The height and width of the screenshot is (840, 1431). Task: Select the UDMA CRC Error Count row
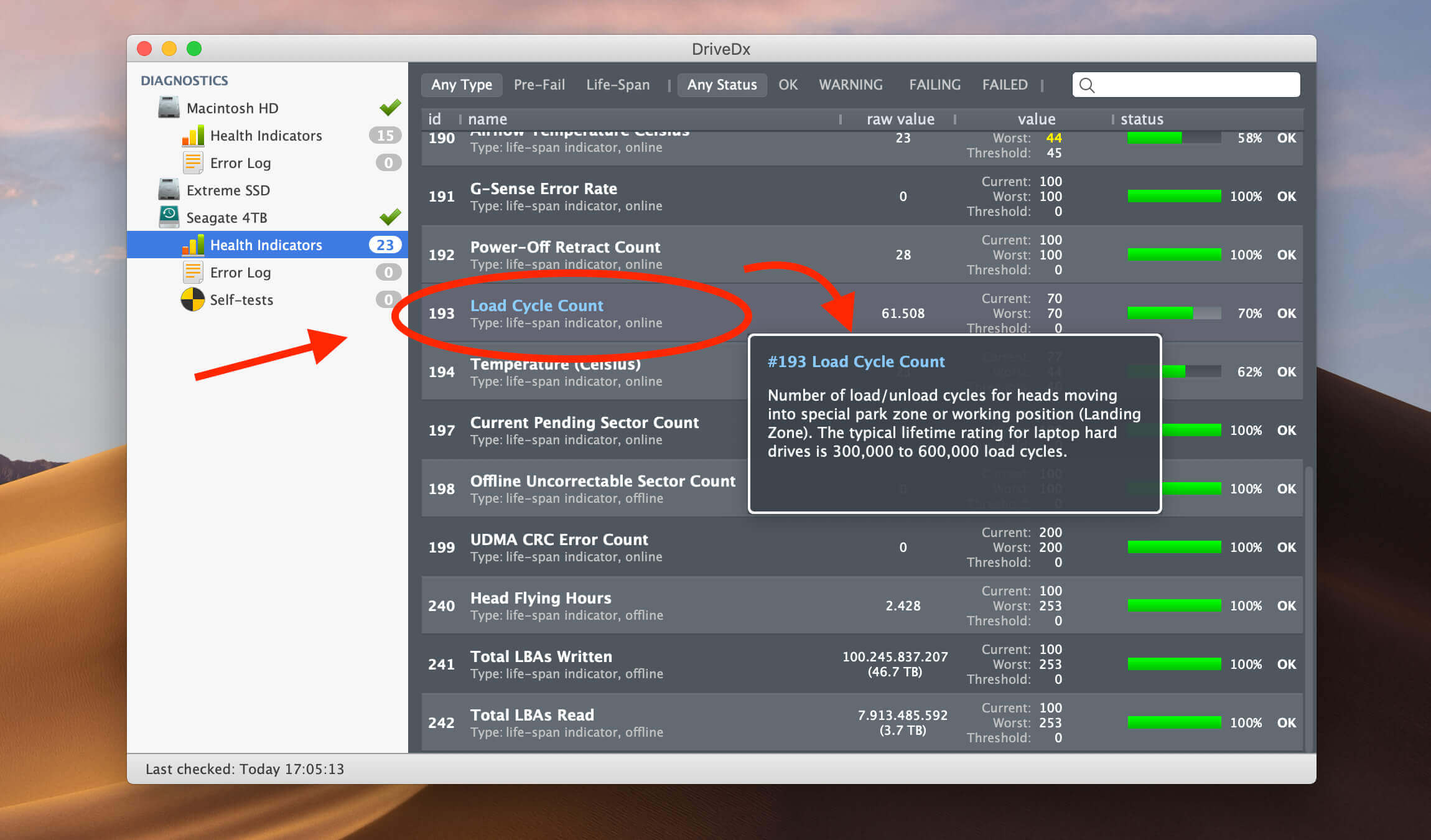point(862,547)
